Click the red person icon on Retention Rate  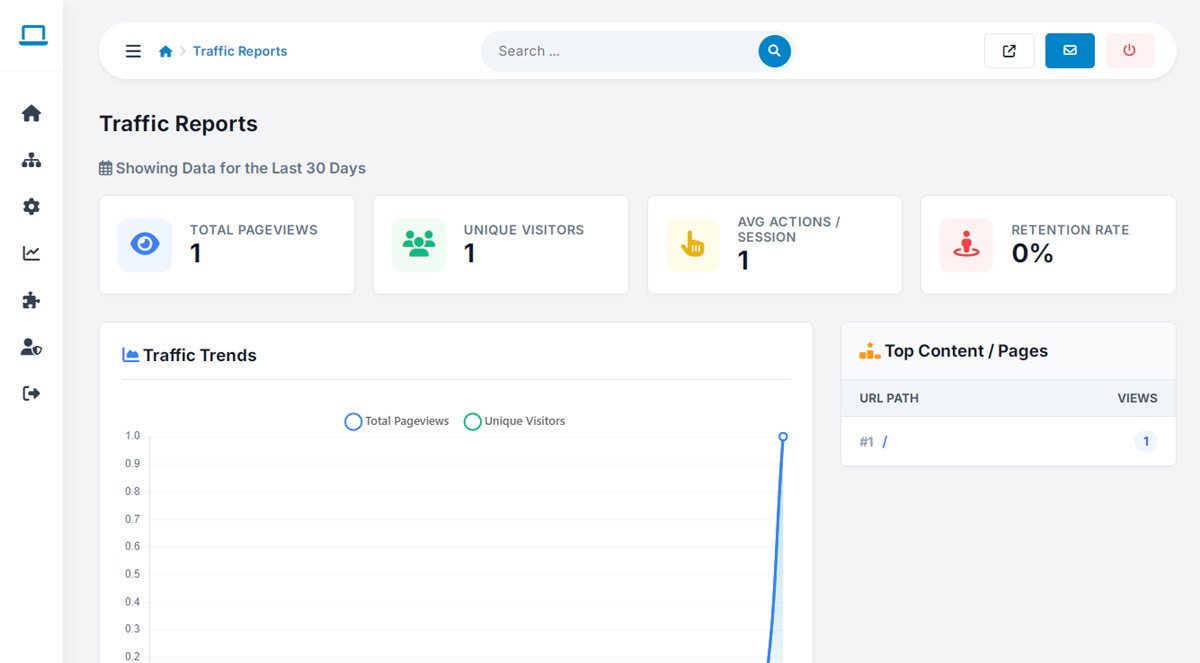[966, 244]
